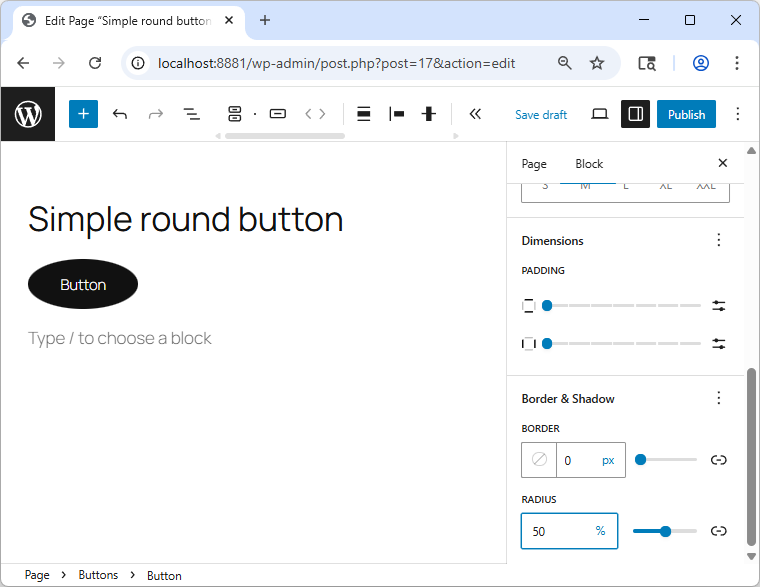Click the page title Simple round button
The width and height of the screenshot is (760, 587).
coord(186,220)
